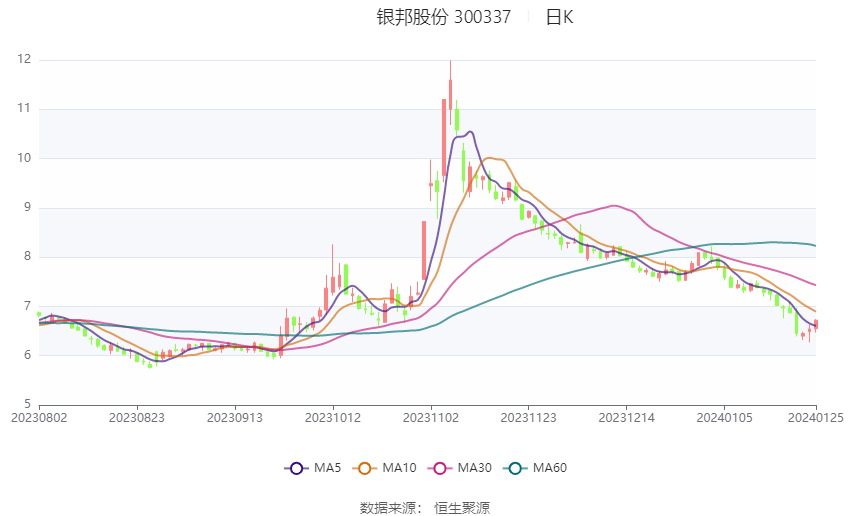The height and width of the screenshot is (516, 850).
Task: Click the 20231214 x-axis date label
Action: tap(627, 418)
